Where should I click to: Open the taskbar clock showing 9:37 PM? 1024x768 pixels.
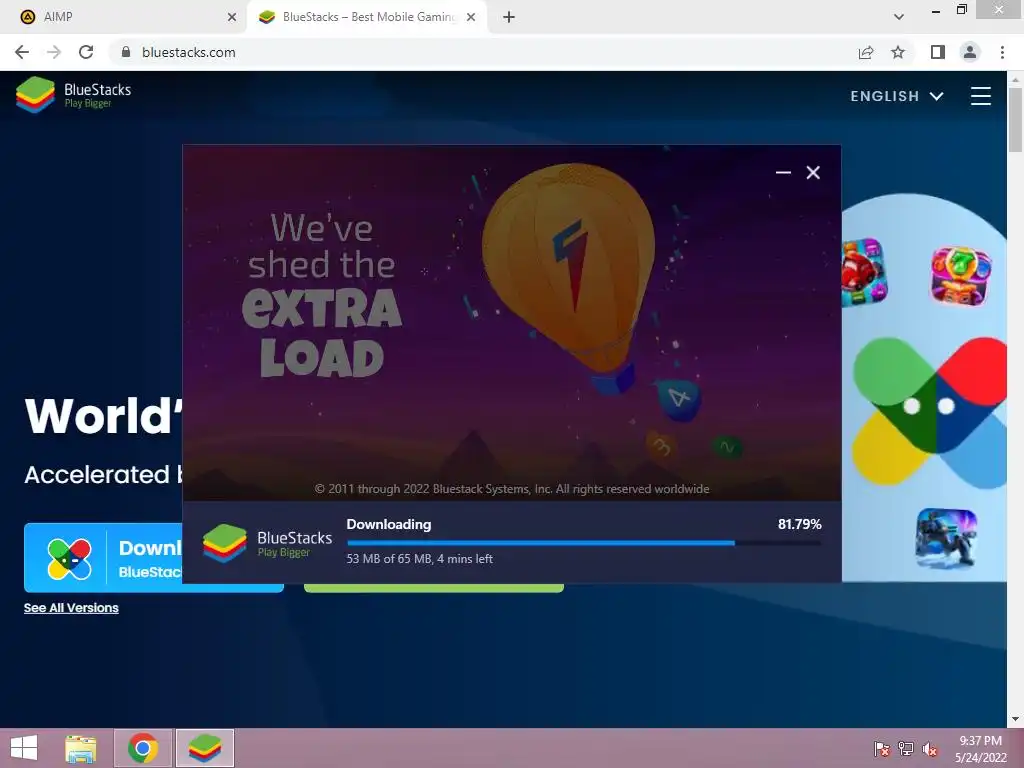[x=980, y=749]
